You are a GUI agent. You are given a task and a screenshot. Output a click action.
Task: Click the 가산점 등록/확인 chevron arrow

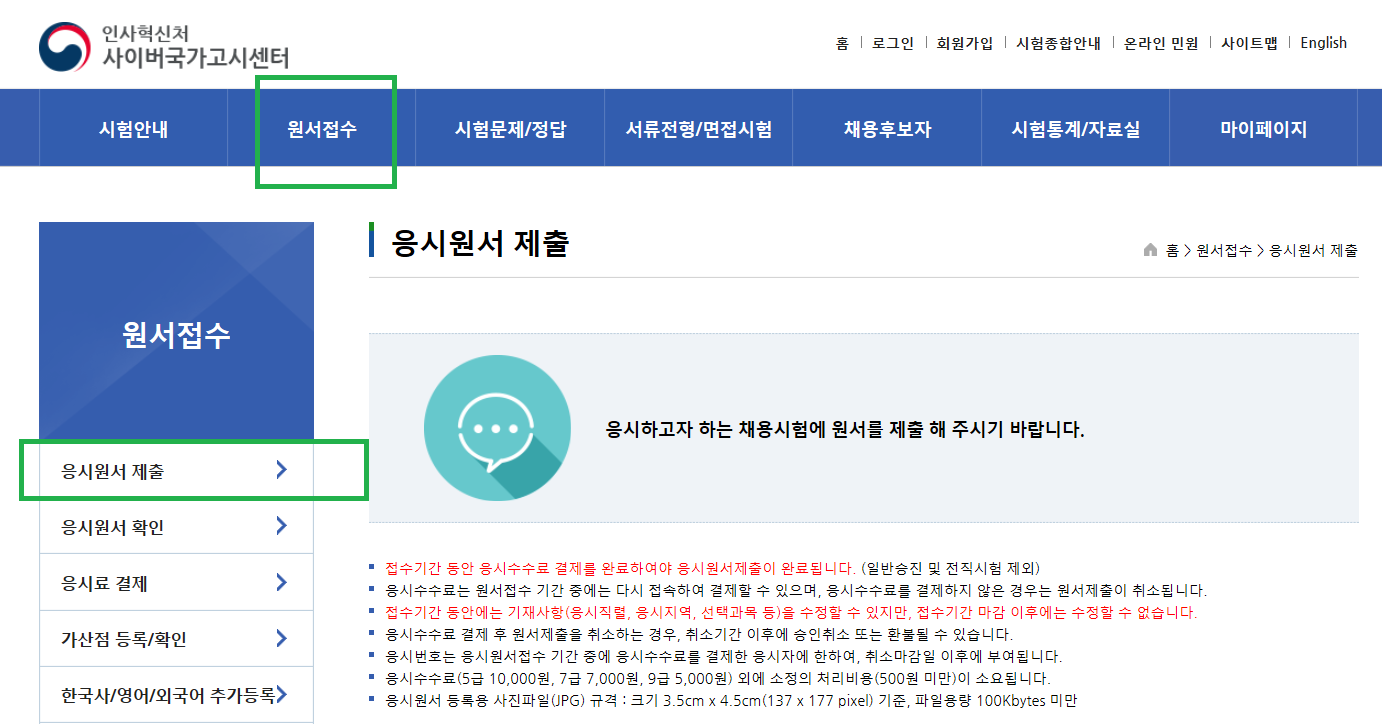tap(281, 639)
